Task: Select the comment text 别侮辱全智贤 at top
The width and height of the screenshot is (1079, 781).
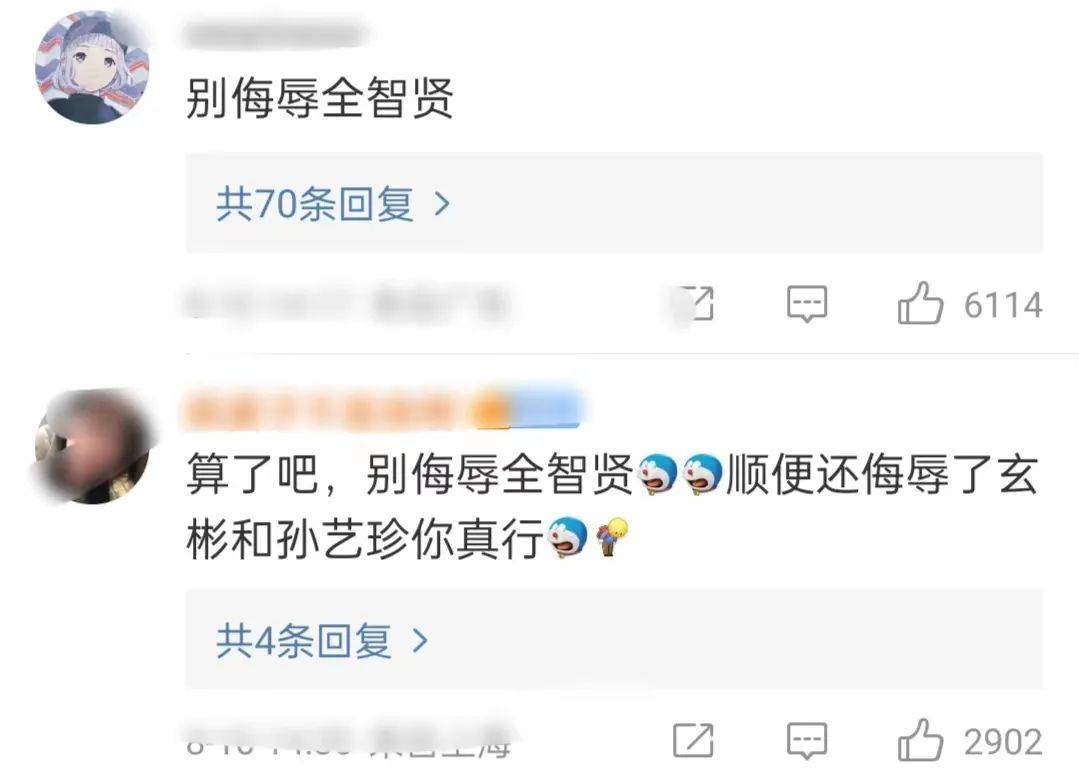Action: [x=319, y=98]
